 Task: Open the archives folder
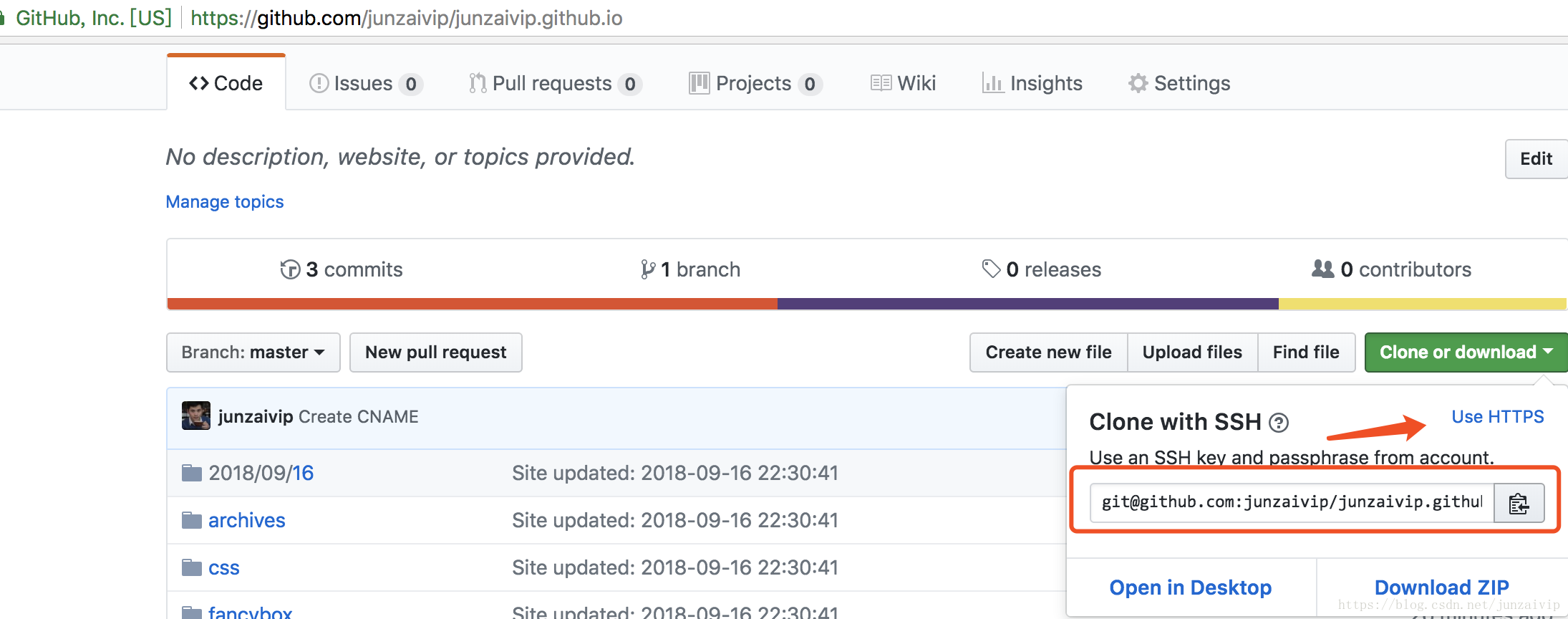click(247, 520)
